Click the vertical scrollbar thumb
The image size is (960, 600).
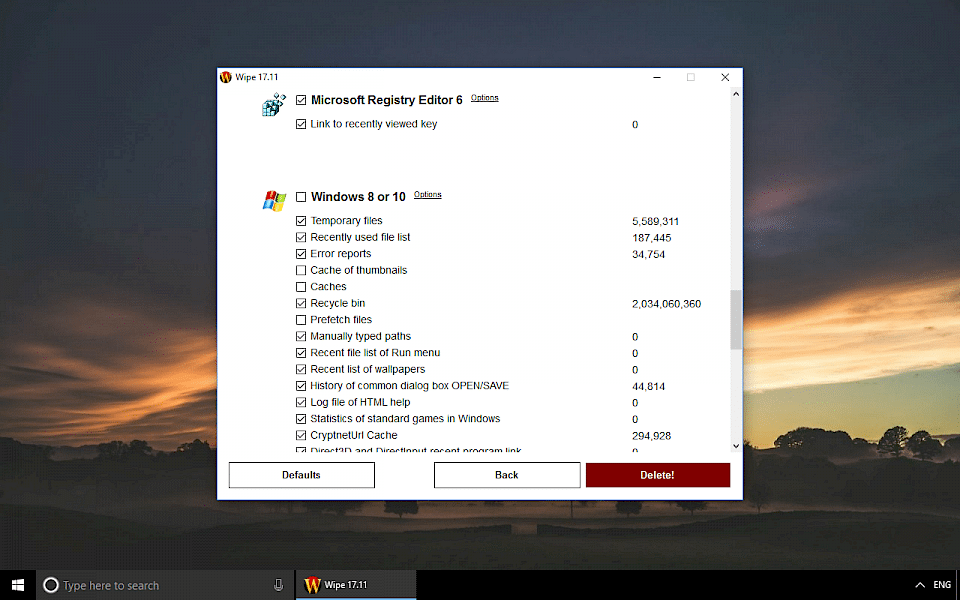click(x=736, y=320)
